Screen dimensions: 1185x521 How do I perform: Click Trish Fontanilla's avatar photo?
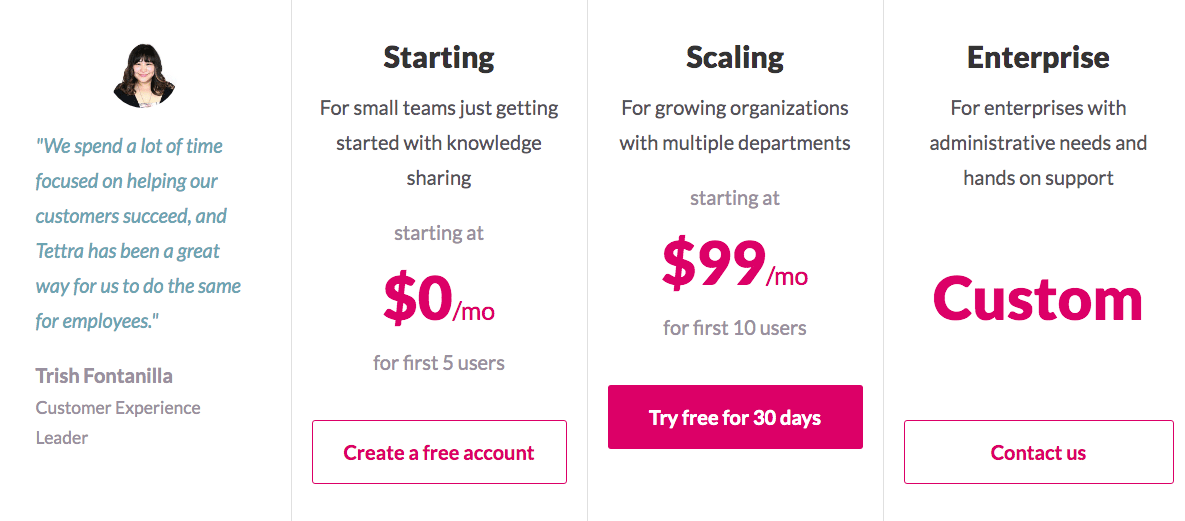coord(144,76)
